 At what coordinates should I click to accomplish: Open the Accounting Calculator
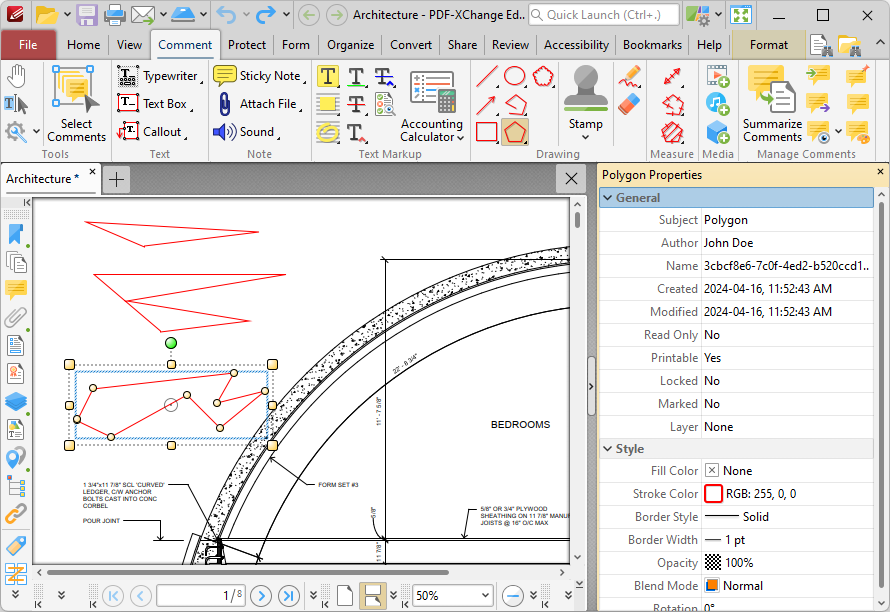point(432,104)
